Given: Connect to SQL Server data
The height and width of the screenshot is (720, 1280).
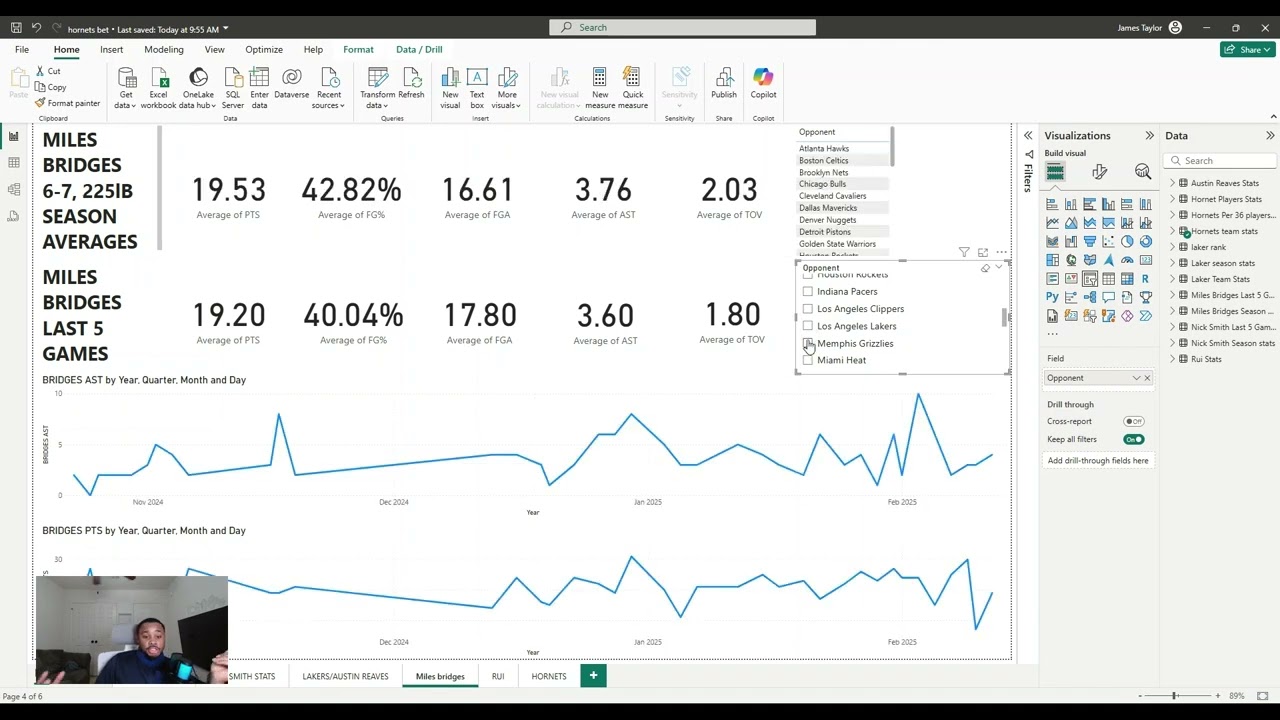Looking at the screenshot, I should pos(232,88).
